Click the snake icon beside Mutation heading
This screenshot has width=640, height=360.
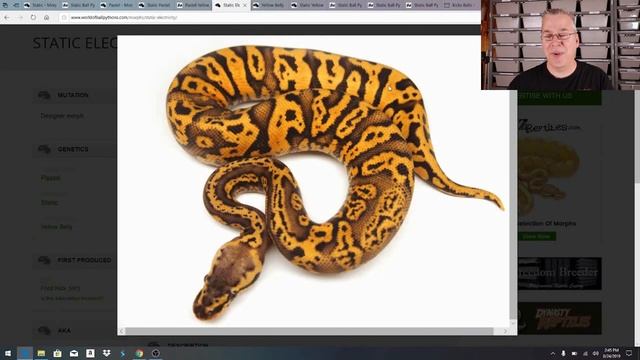pos(44,95)
